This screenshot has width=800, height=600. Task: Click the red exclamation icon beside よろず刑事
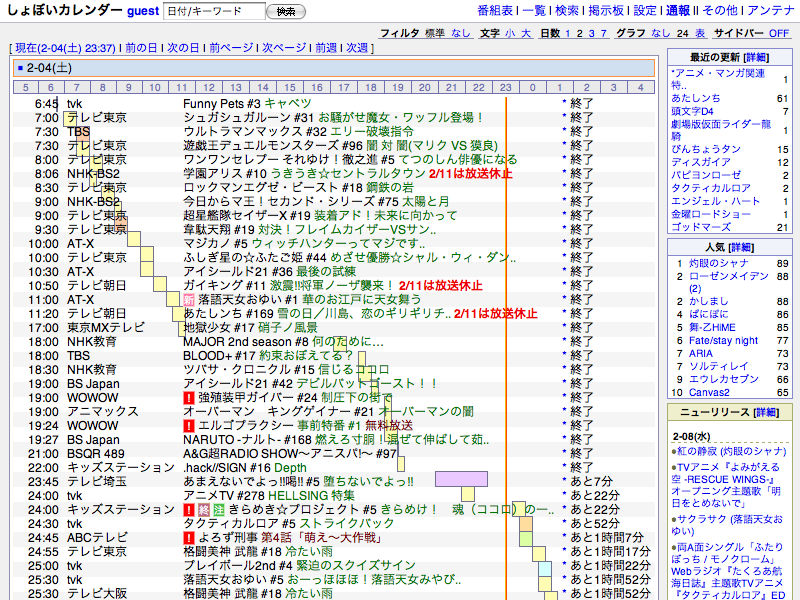[x=189, y=537]
